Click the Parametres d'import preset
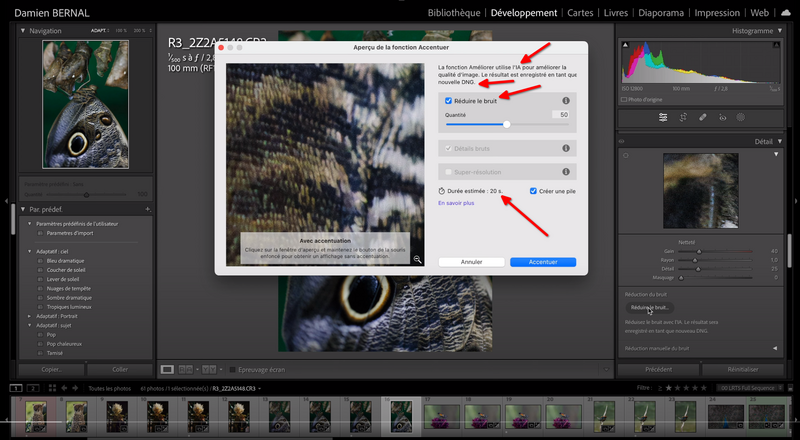This screenshot has height=440, width=800. 69,233
